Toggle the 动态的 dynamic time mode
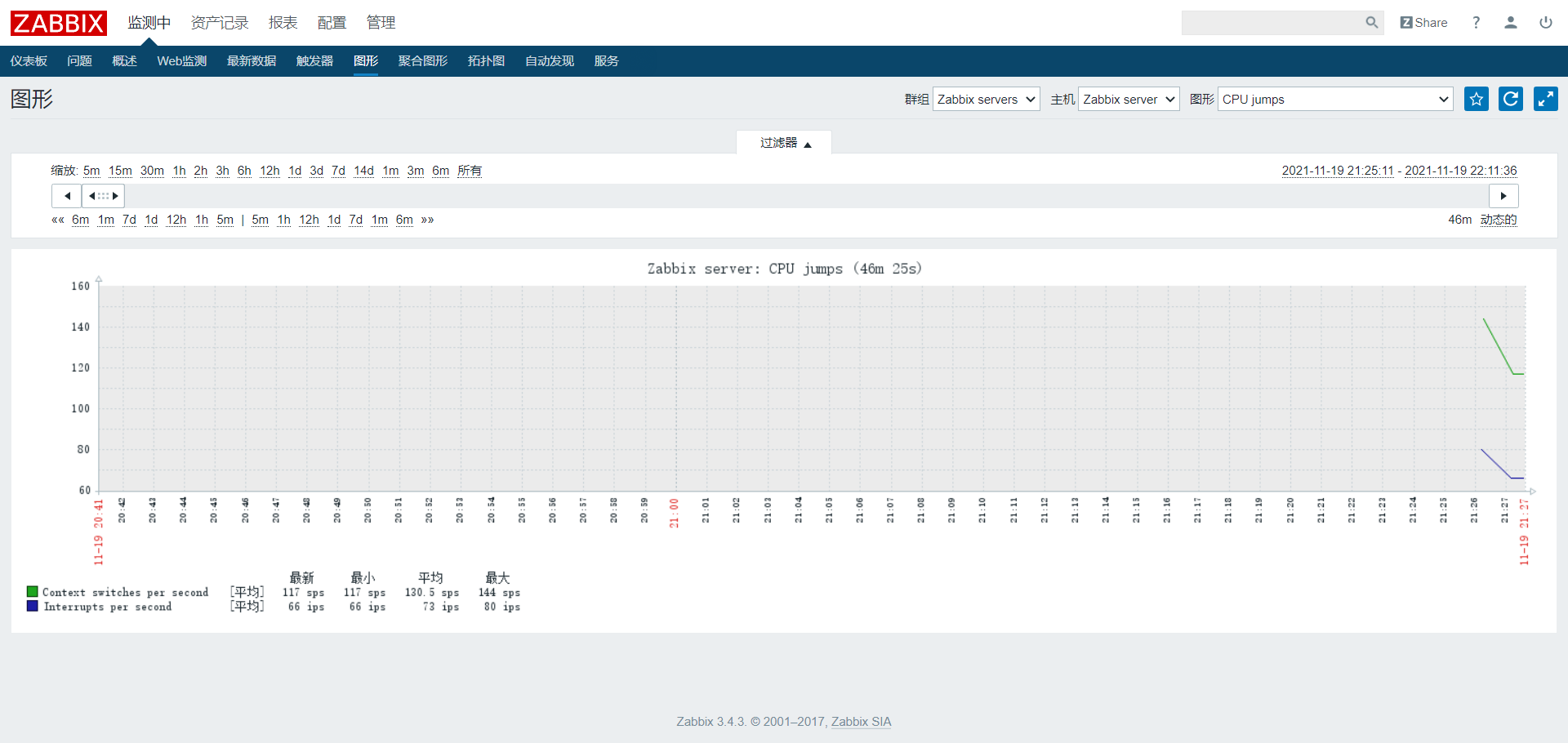This screenshot has height=743, width=1568. (1499, 220)
